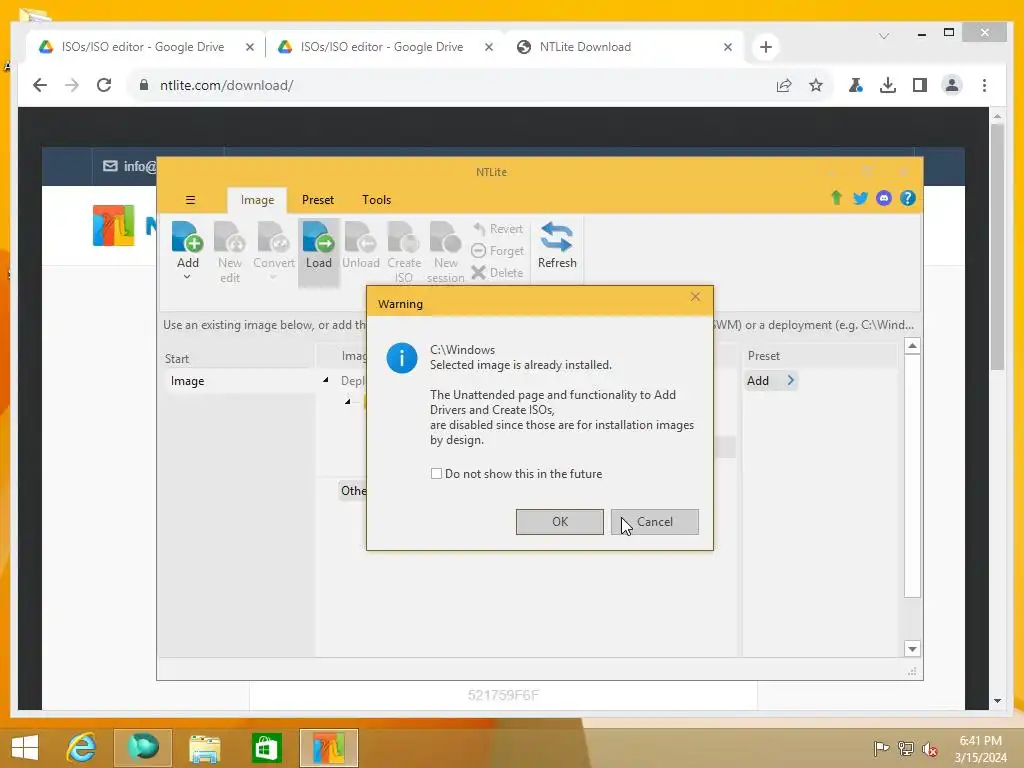Click the Share page icon in the address bar

pyautogui.click(x=784, y=85)
